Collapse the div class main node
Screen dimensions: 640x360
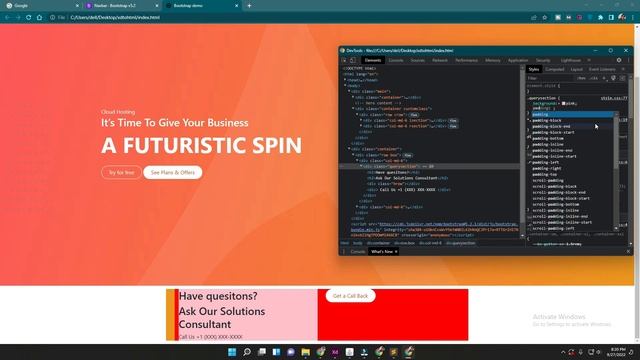pyautogui.click(x=349, y=91)
